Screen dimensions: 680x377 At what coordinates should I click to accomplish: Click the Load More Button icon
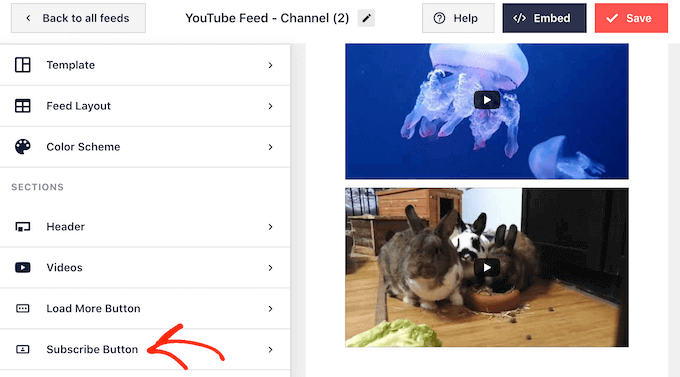coord(23,308)
